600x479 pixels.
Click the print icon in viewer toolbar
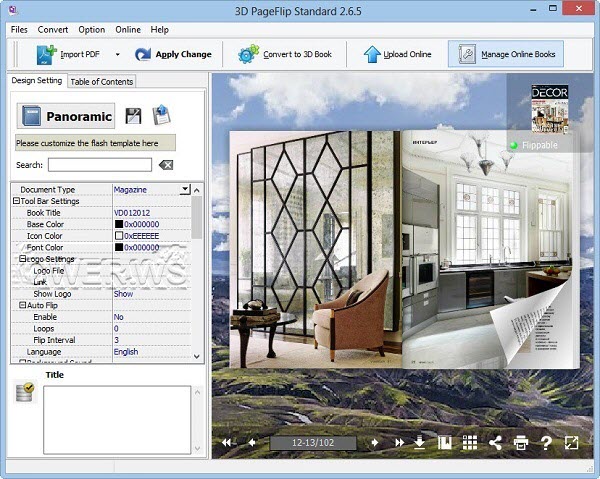(520, 442)
